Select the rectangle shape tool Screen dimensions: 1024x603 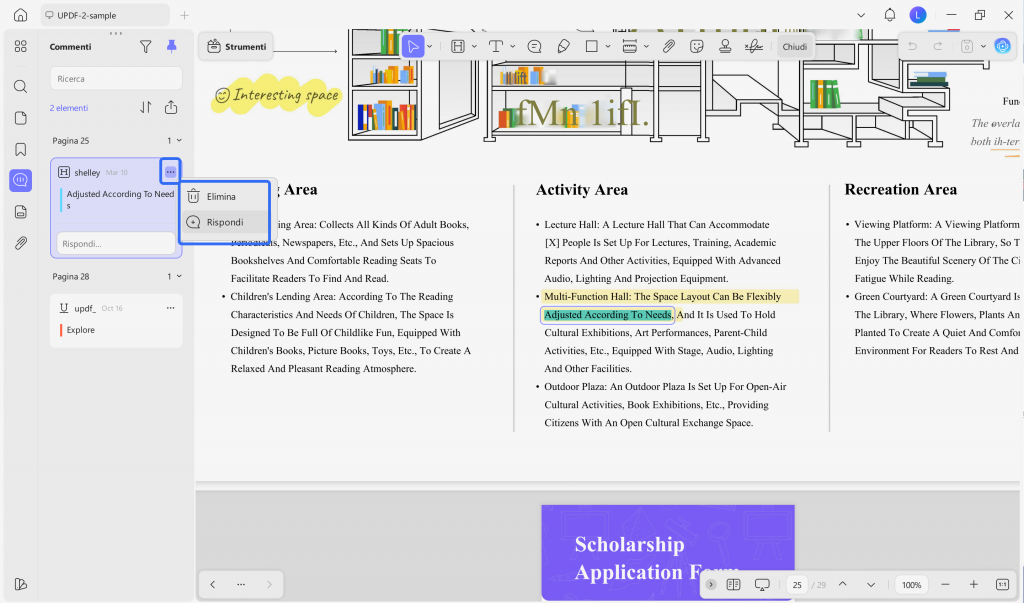pyautogui.click(x=592, y=46)
